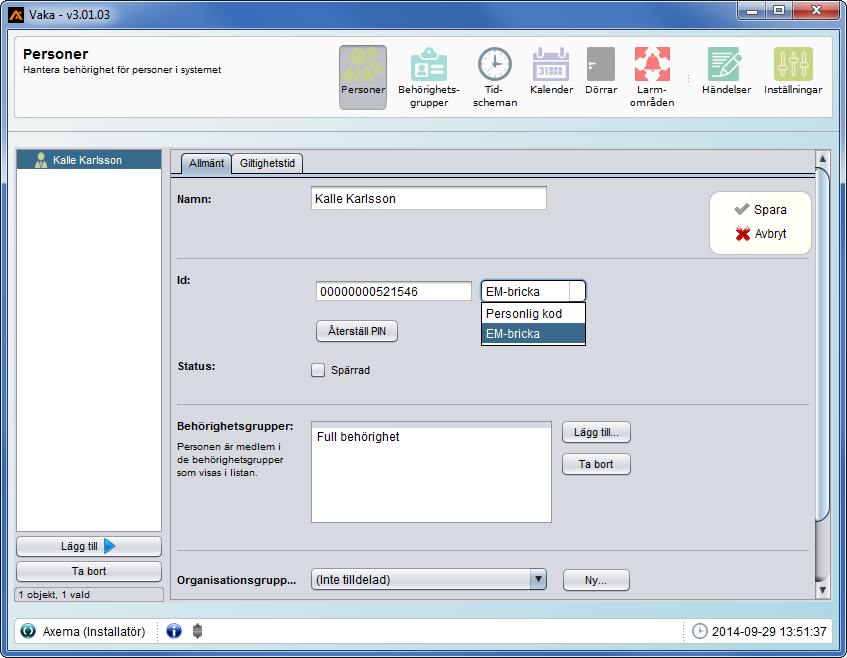The image size is (847, 658).
Task: Minimize the Vaka window
Action: click(x=751, y=10)
